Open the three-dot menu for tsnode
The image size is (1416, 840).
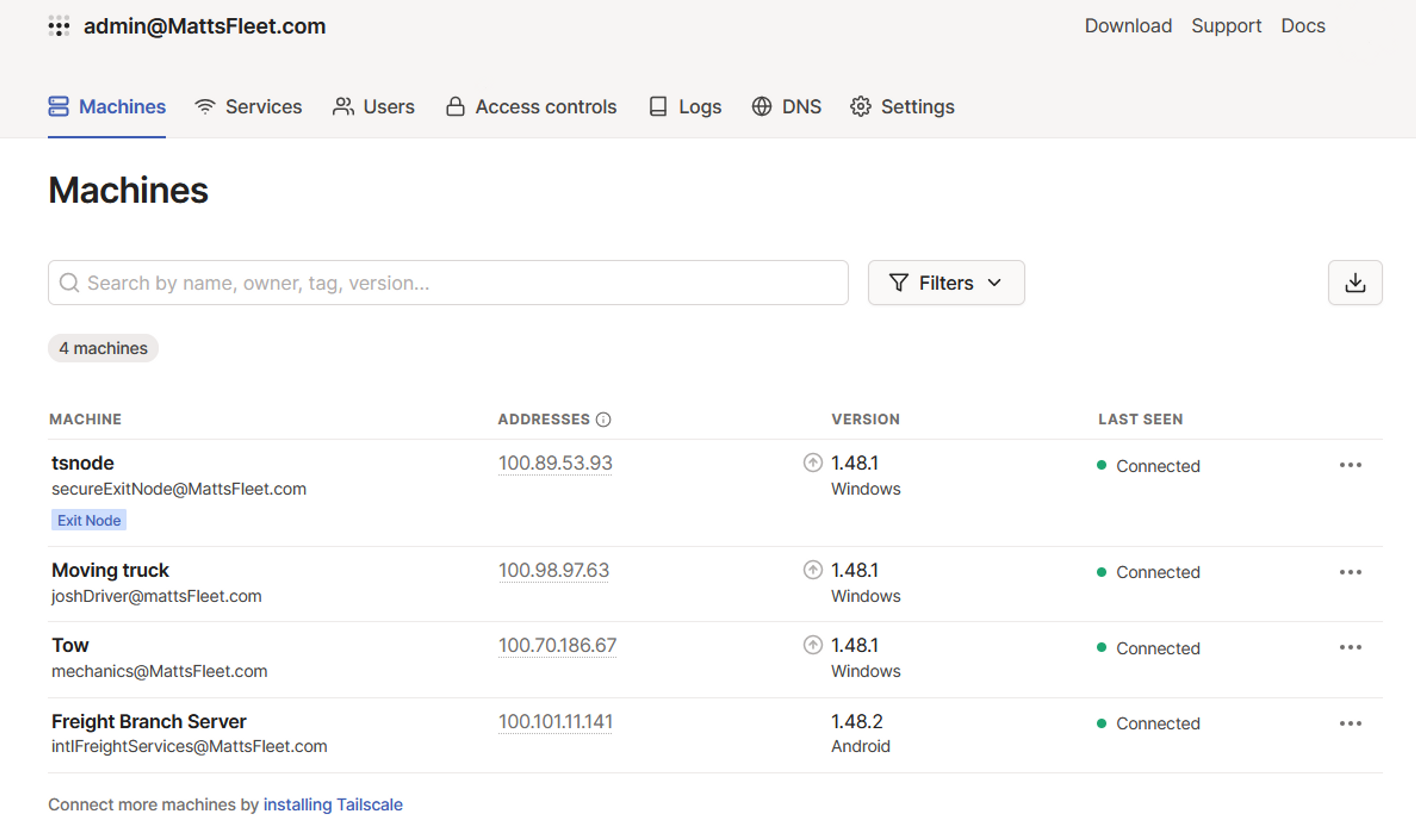[1350, 465]
